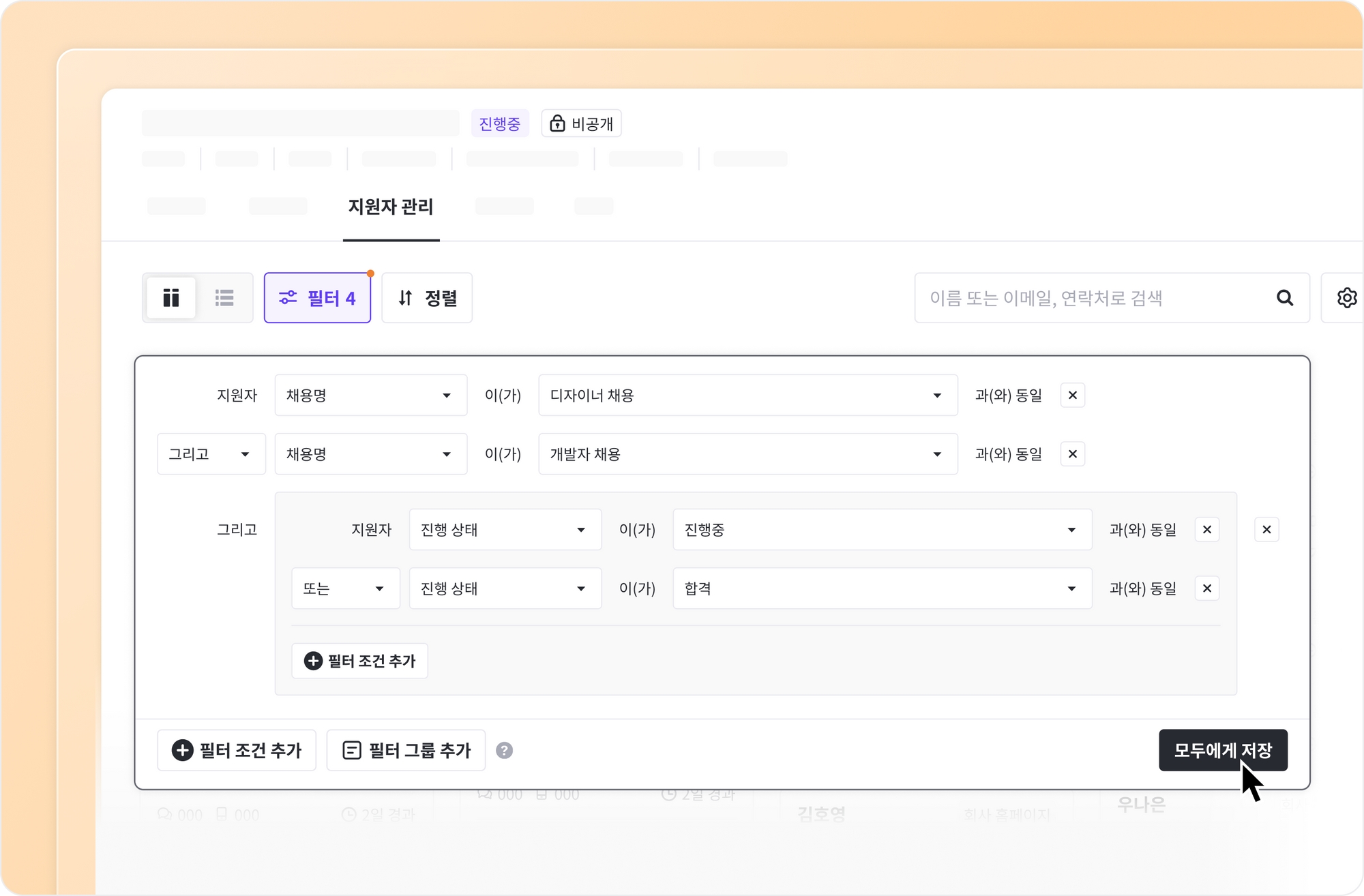Click the search magnifier icon

tap(1284, 298)
